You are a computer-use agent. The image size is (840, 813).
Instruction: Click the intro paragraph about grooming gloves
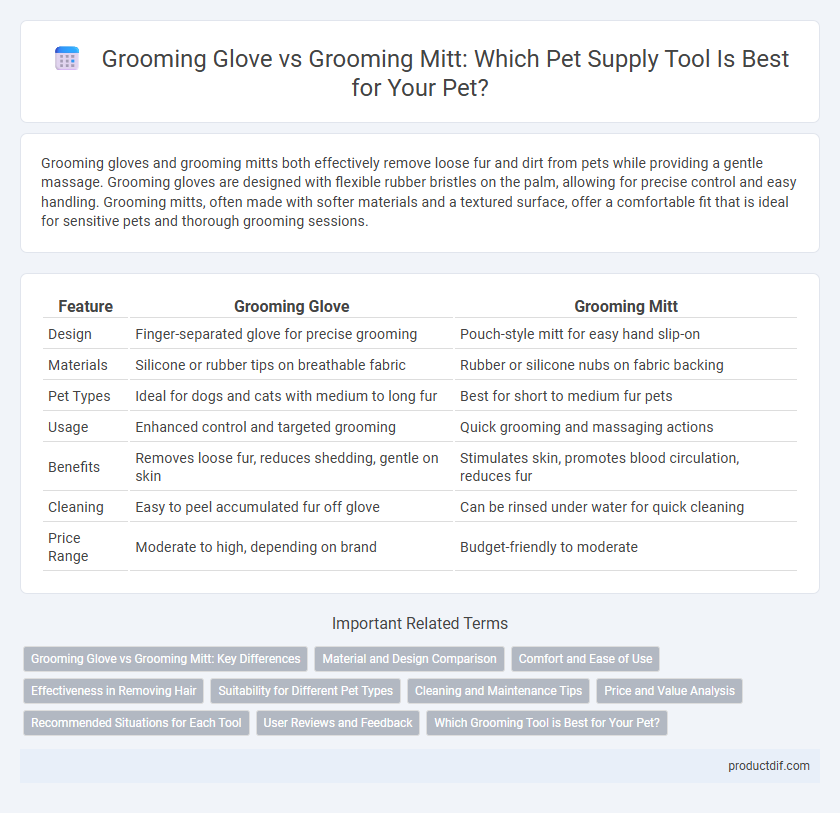(x=419, y=192)
